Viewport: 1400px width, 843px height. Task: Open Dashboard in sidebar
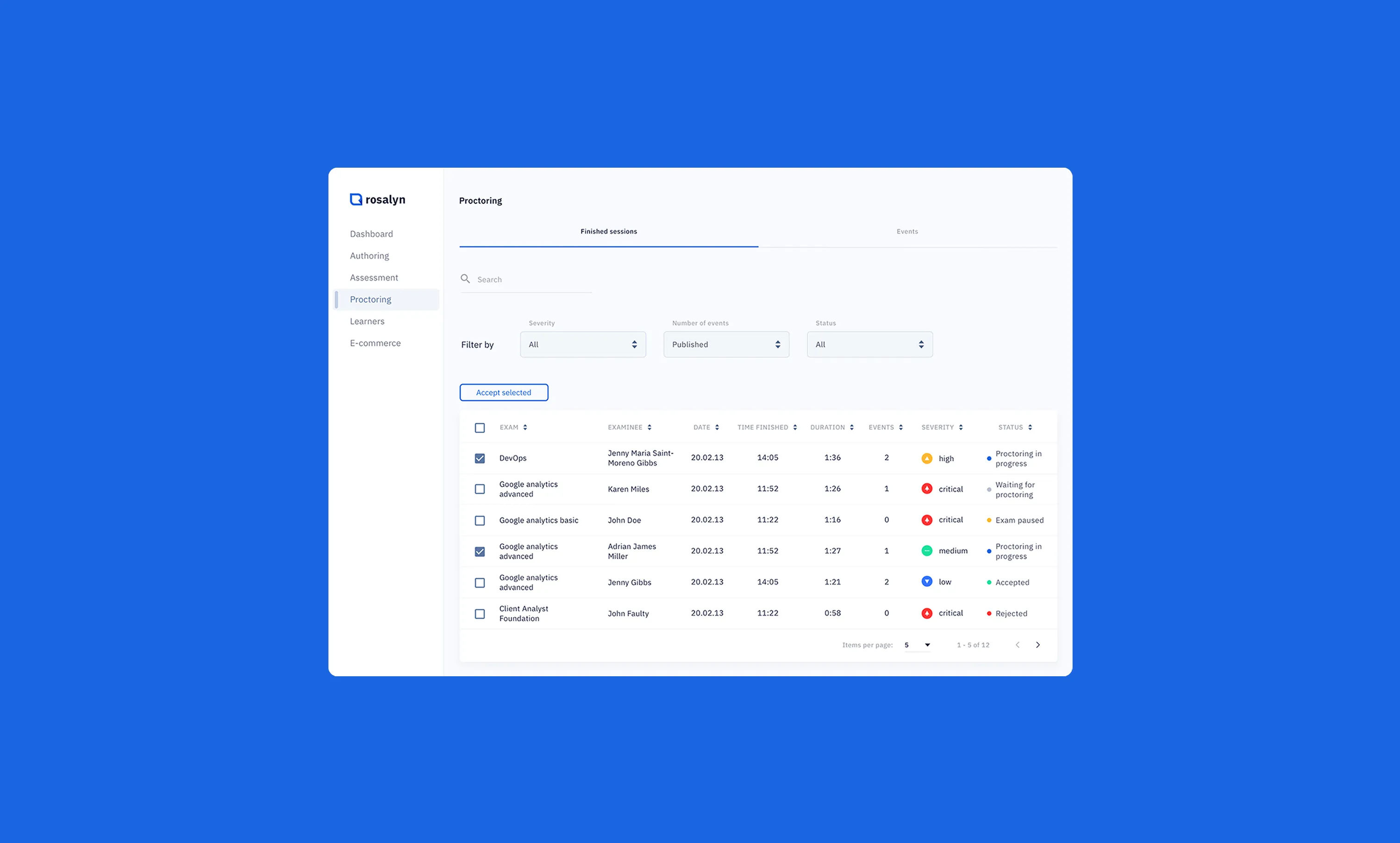point(371,234)
